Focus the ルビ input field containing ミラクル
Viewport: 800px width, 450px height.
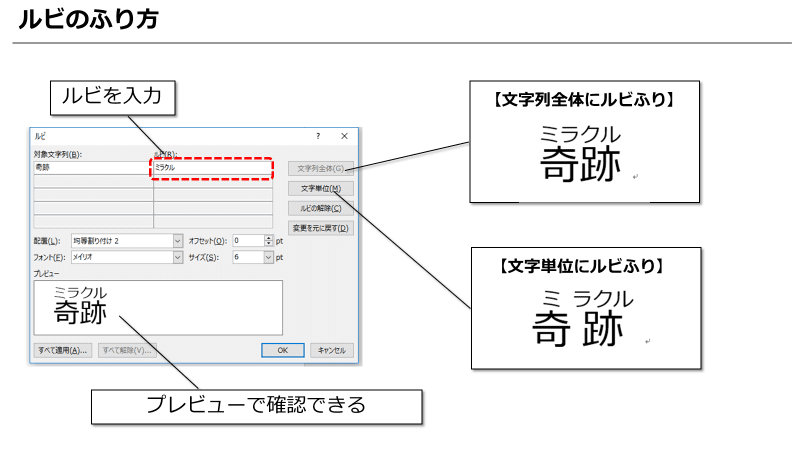pyautogui.click(x=213, y=167)
